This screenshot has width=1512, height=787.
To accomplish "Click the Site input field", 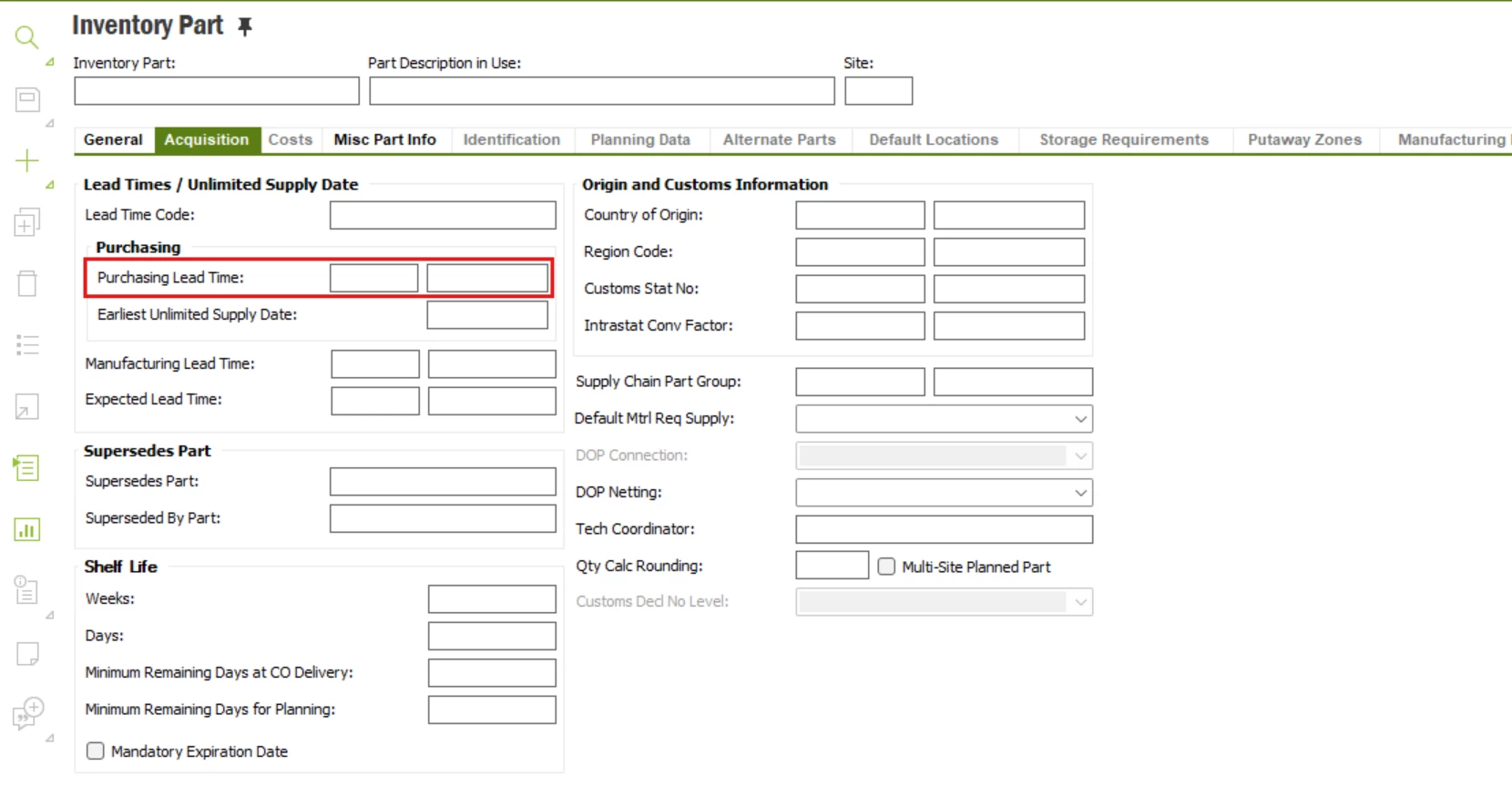I will 879,91.
